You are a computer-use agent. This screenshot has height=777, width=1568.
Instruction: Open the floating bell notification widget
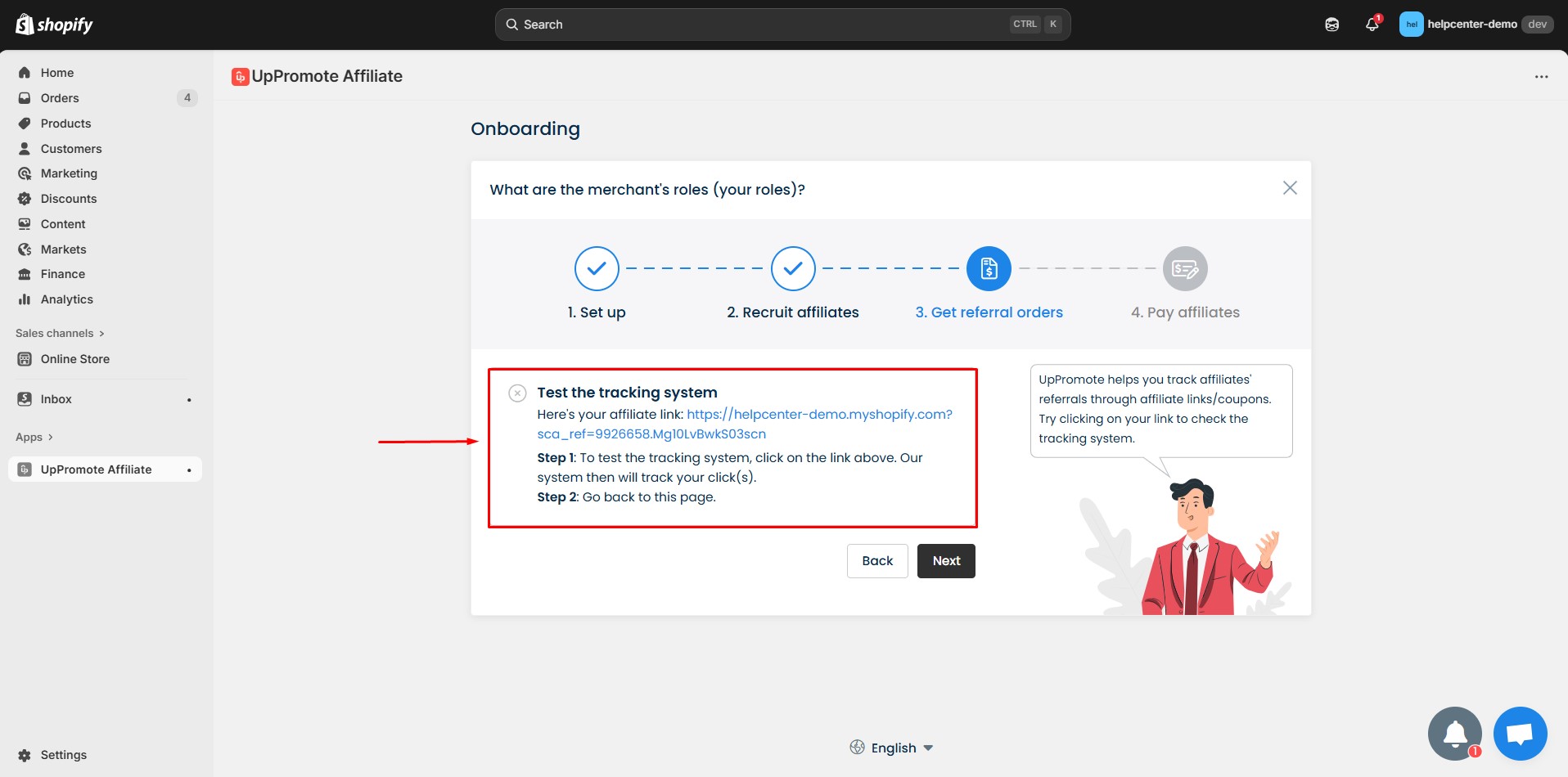1455,734
